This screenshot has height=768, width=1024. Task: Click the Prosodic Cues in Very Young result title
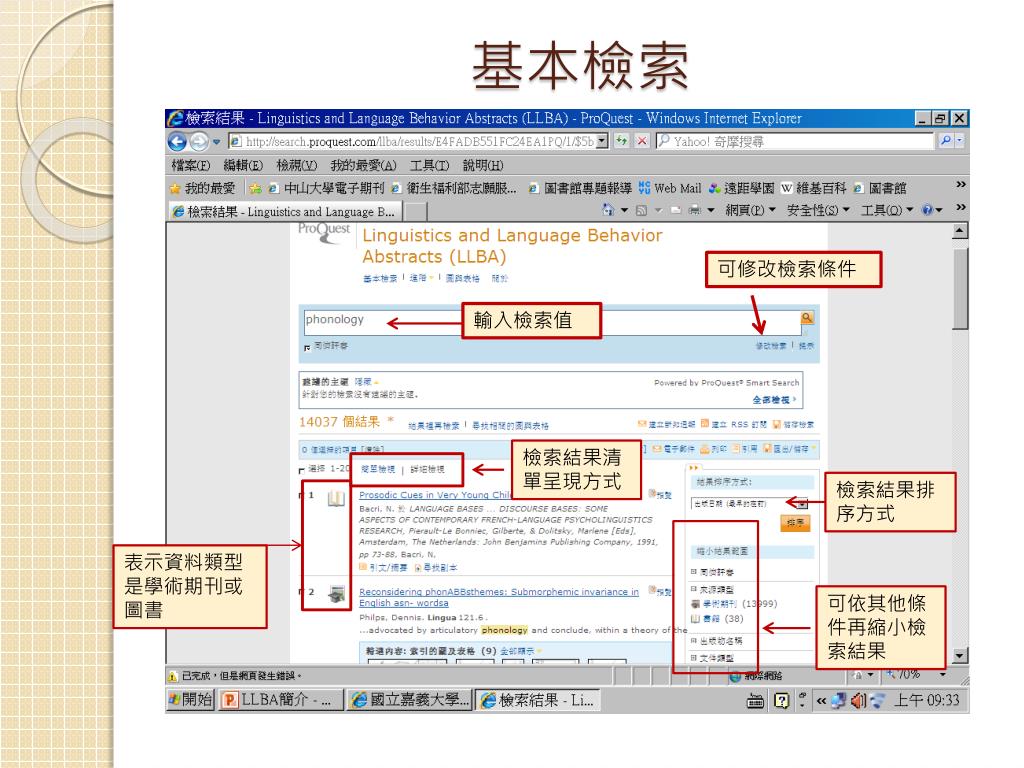[434, 495]
